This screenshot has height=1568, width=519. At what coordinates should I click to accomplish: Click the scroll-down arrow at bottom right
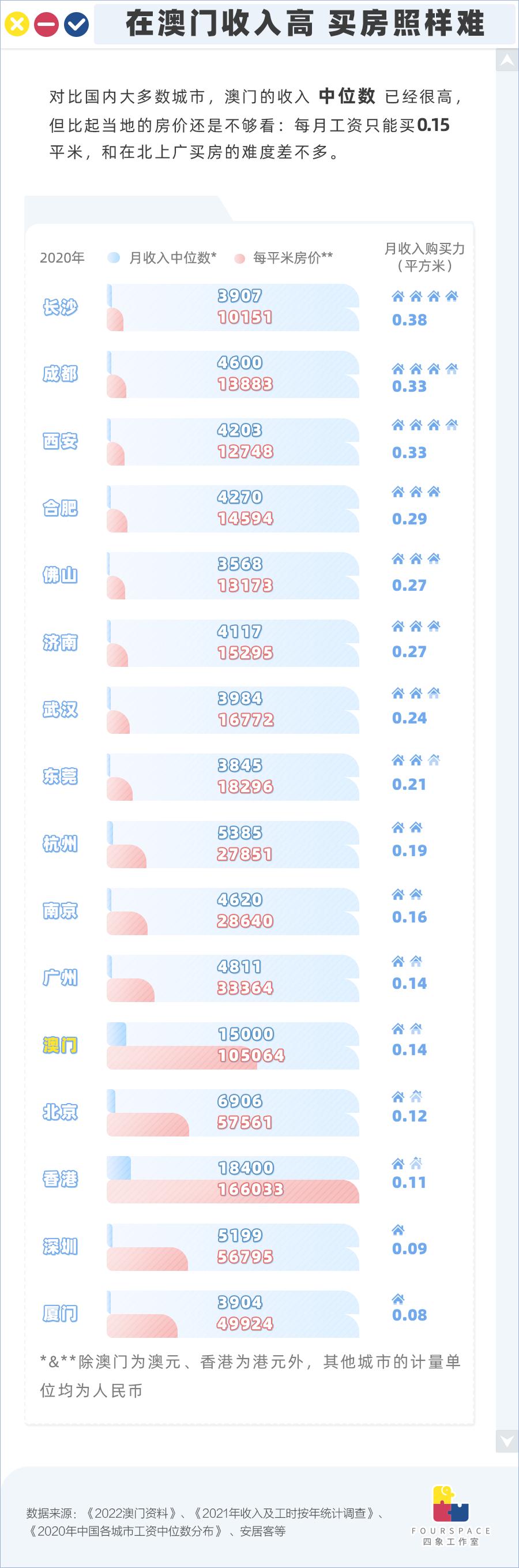(x=507, y=1441)
